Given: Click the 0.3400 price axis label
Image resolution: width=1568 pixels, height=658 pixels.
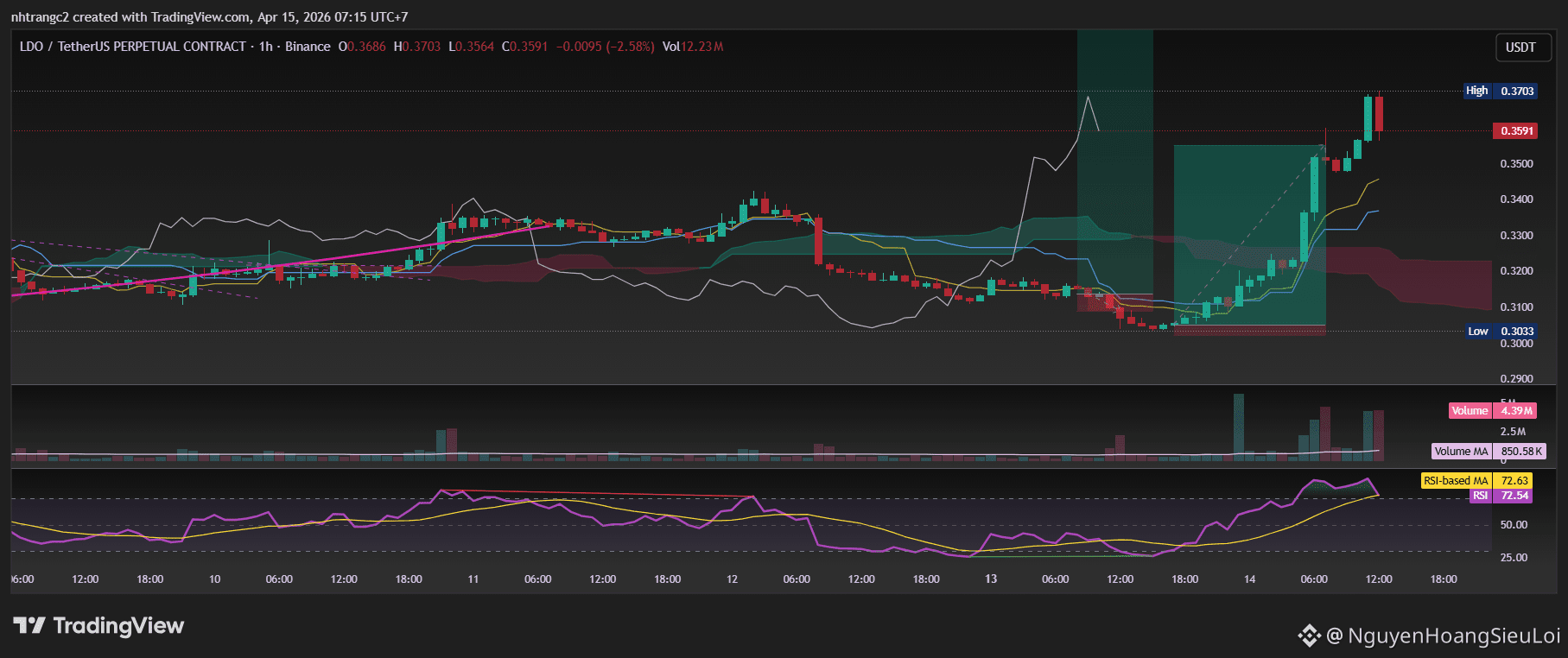Looking at the screenshot, I should point(1517,199).
